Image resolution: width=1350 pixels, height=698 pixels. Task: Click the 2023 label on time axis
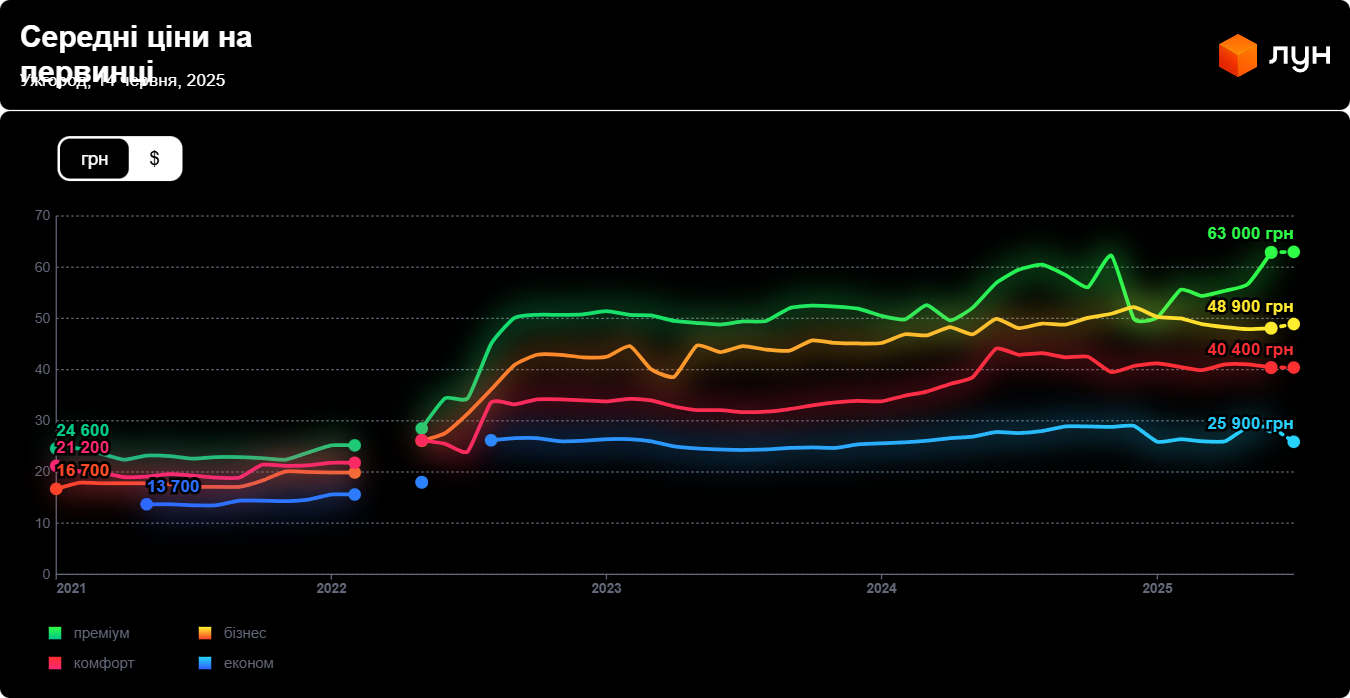pyautogui.click(x=606, y=589)
